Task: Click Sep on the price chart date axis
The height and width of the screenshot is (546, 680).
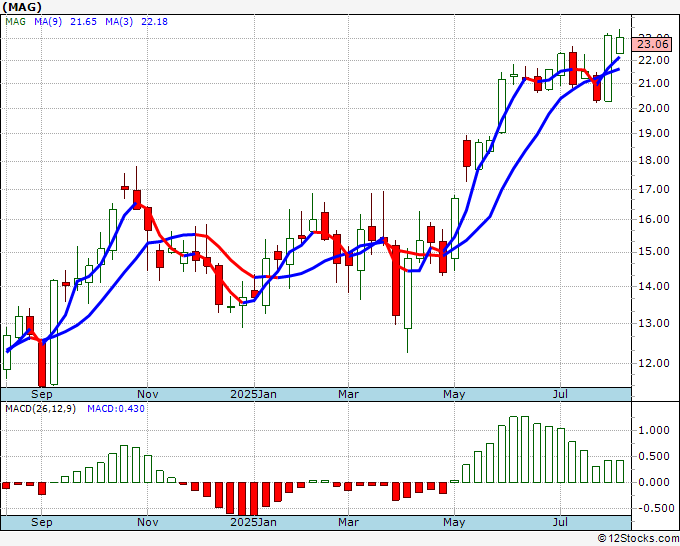Action: (42, 394)
